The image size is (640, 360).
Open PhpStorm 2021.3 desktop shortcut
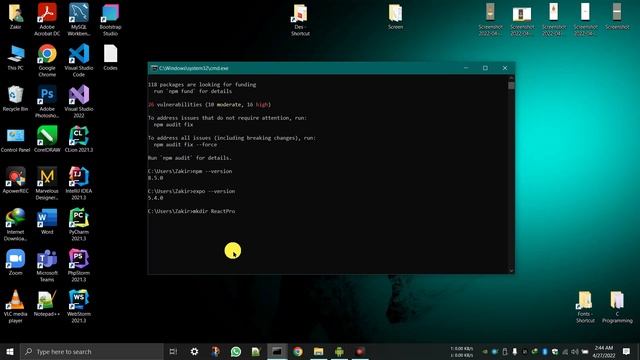(x=79, y=265)
